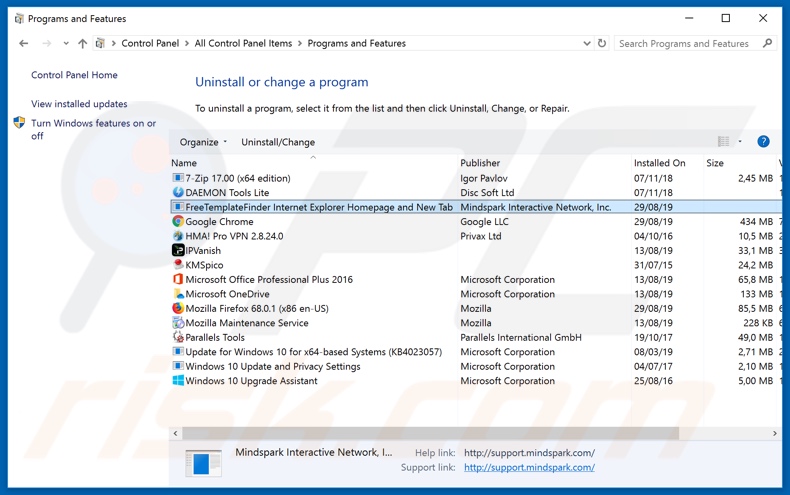
Task: Sort by the Installed On column header
Action: point(660,163)
